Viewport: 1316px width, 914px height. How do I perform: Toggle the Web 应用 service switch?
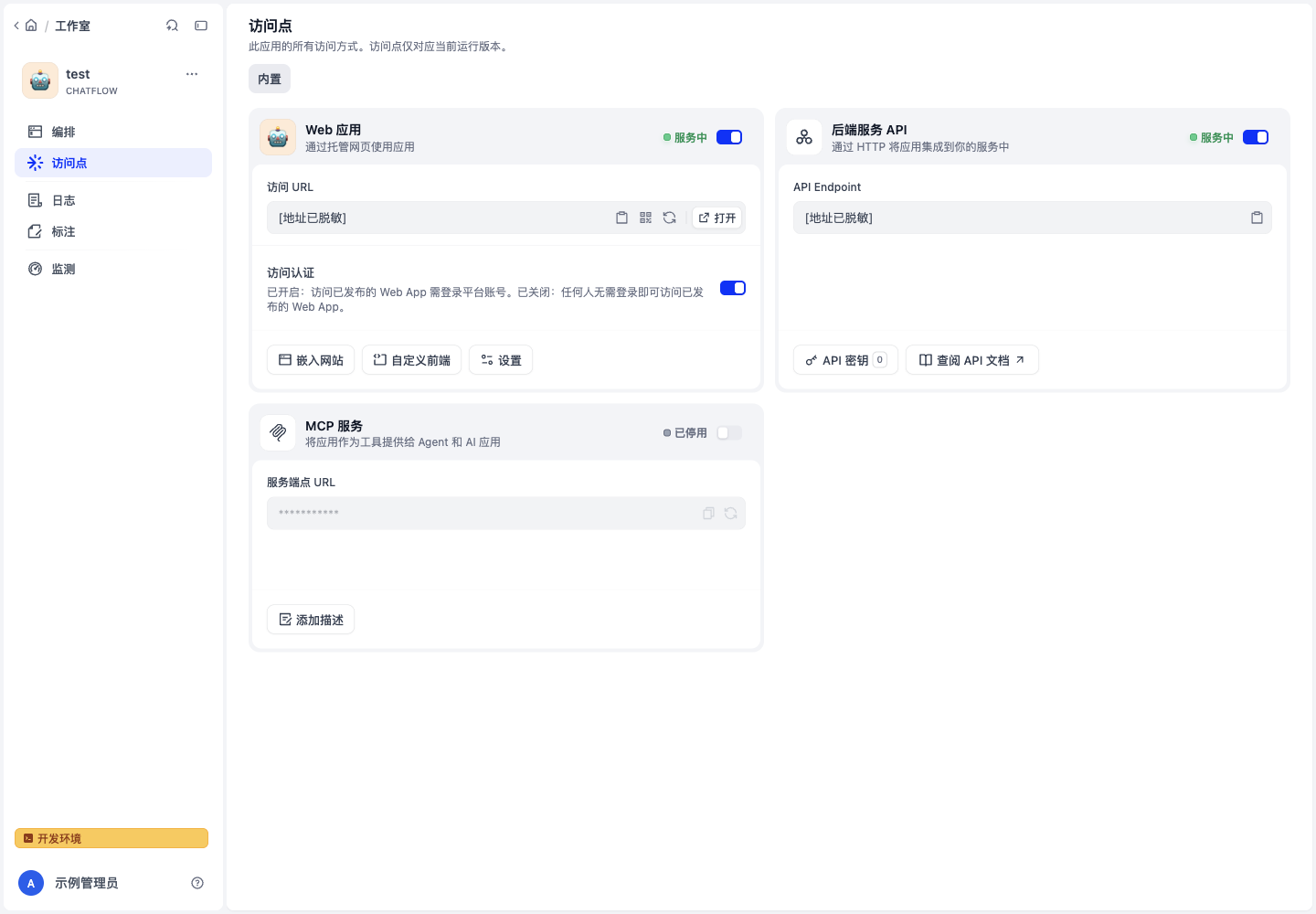[729, 137]
